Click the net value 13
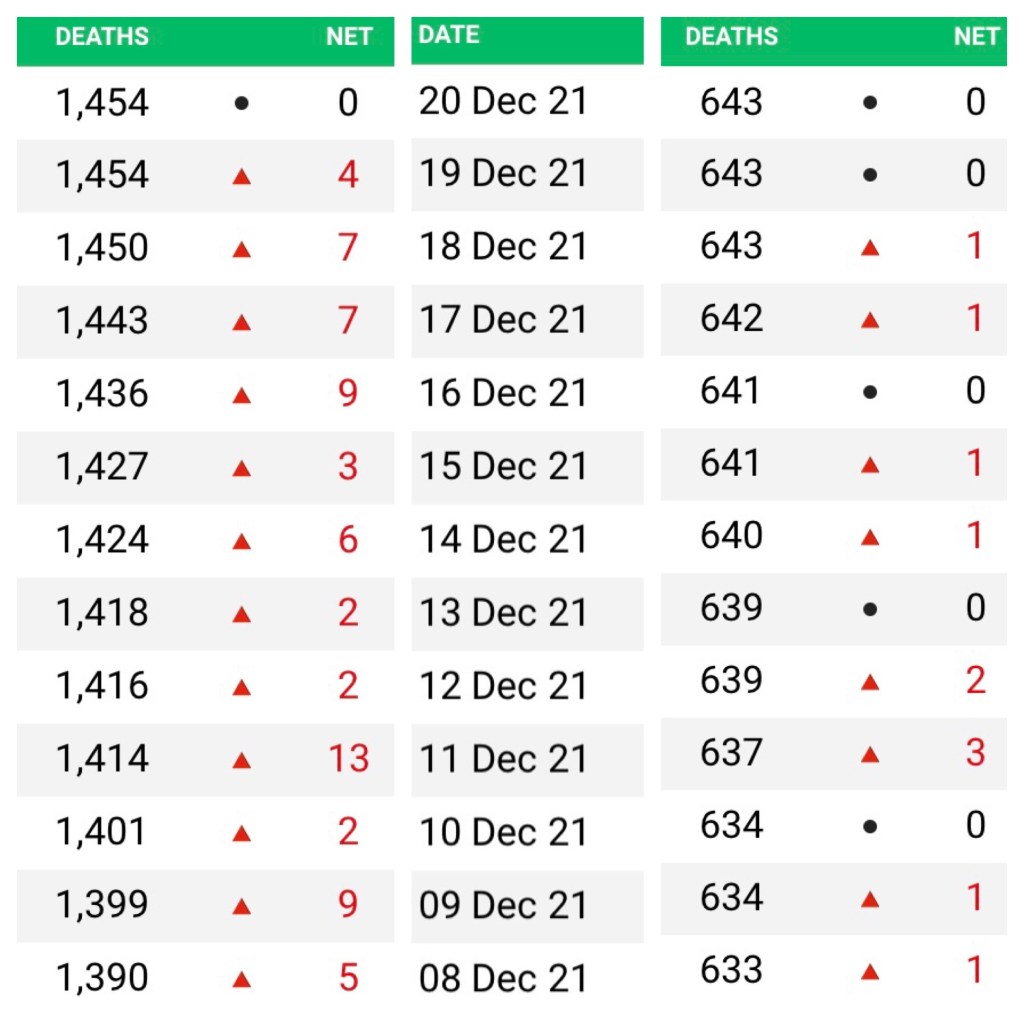 coord(349,759)
